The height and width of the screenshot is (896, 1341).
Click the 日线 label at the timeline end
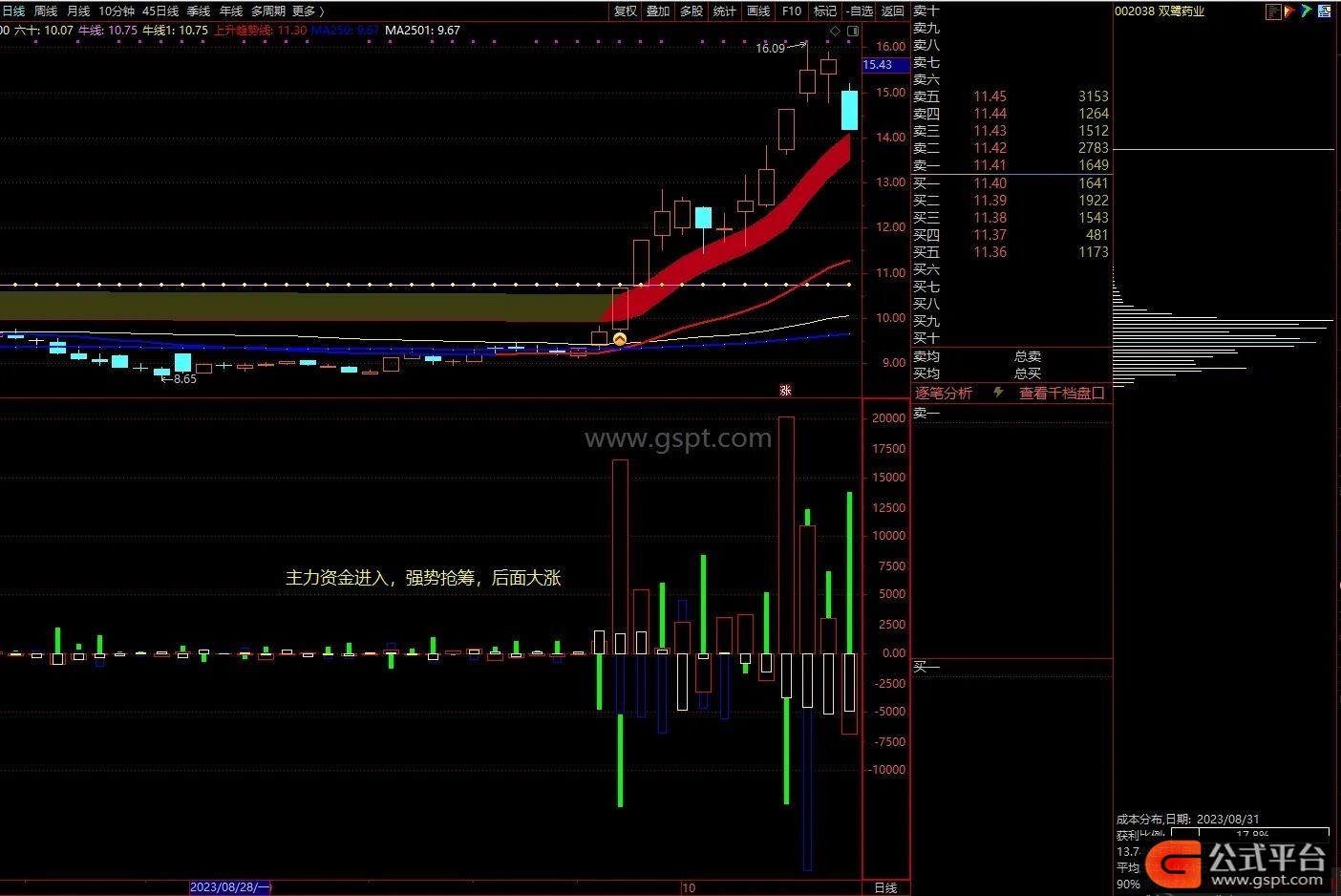click(885, 887)
